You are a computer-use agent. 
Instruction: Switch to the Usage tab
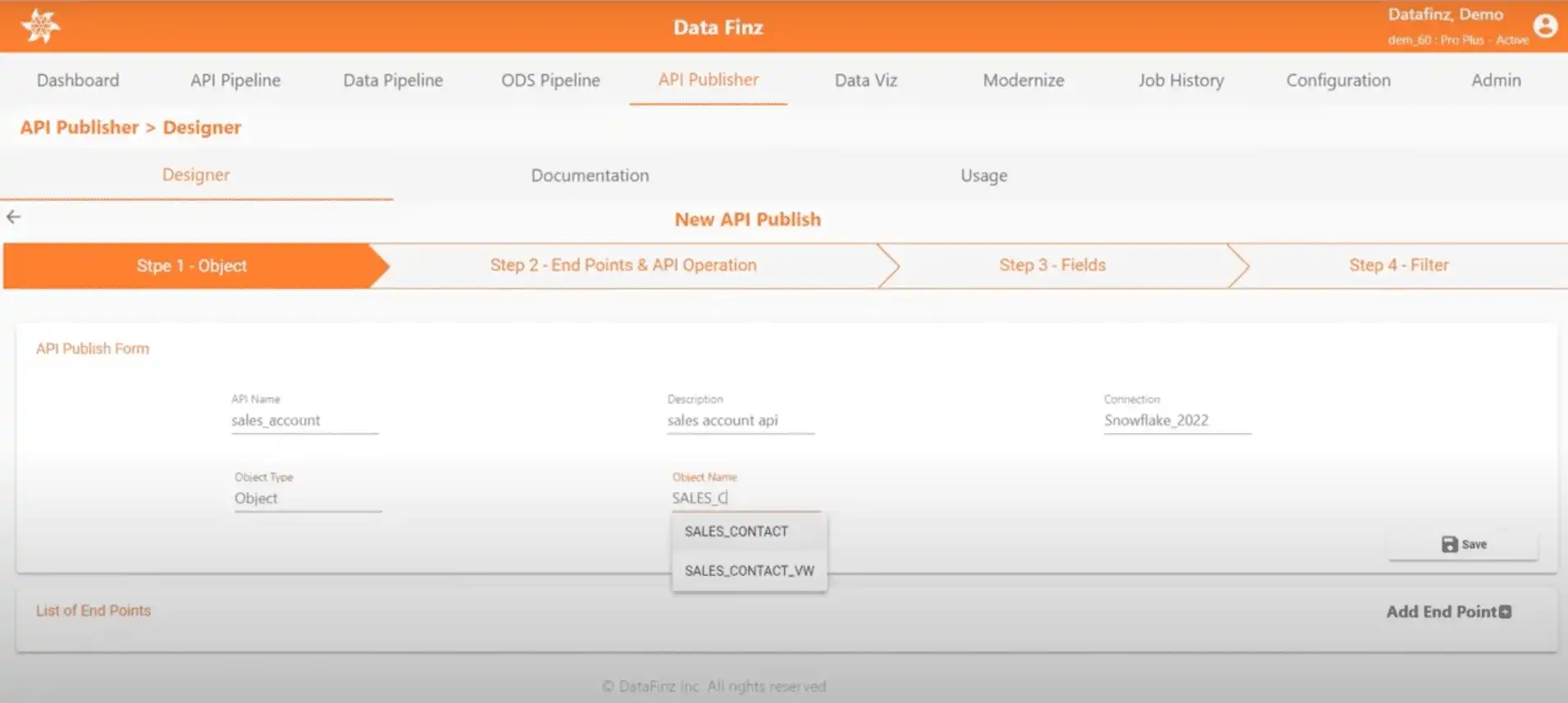[984, 176]
